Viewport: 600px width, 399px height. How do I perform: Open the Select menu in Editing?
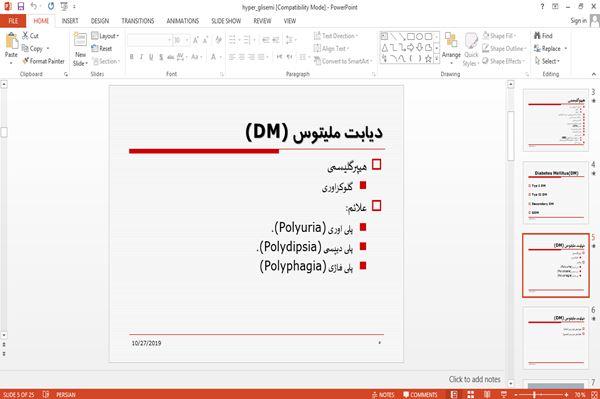tap(548, 61)
